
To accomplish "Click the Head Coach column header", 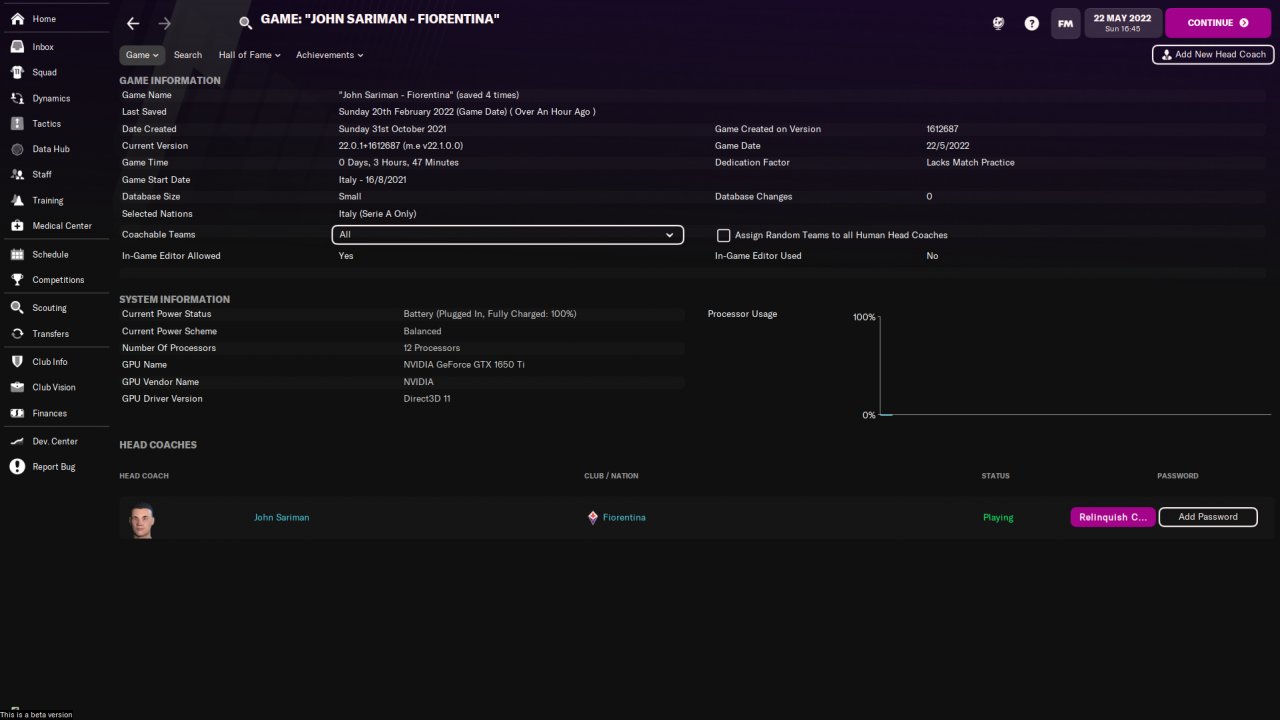I will (x=144, y=476).
